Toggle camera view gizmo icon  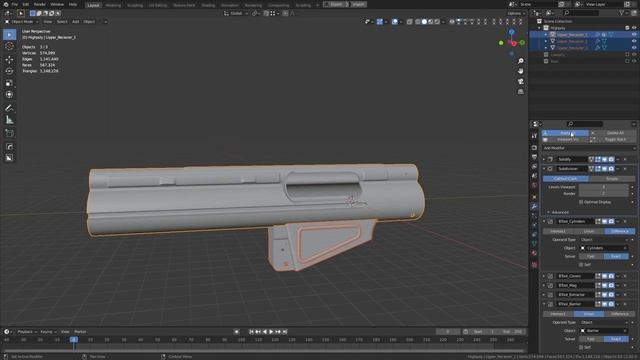[x=520, y=82]
